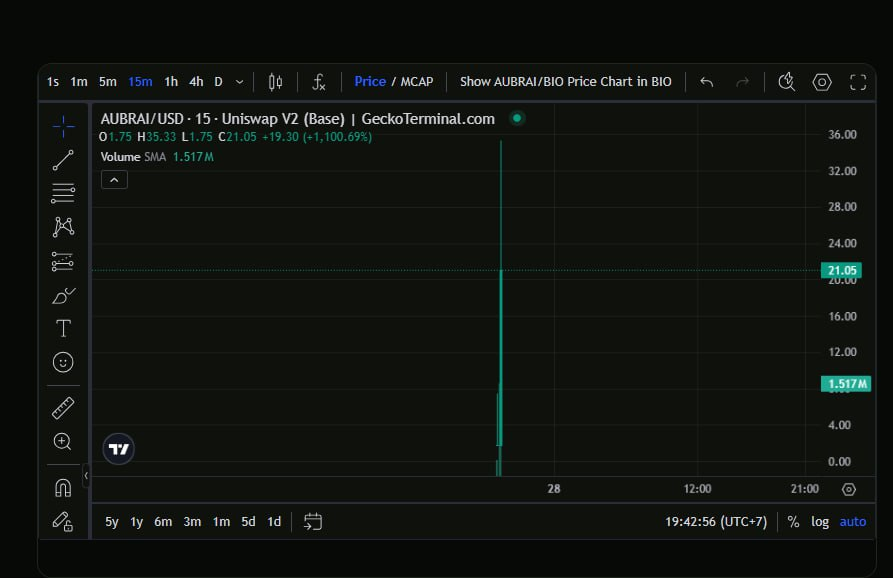
Task: Click the 21.05 current price label
Action: [x=841, y=270]
